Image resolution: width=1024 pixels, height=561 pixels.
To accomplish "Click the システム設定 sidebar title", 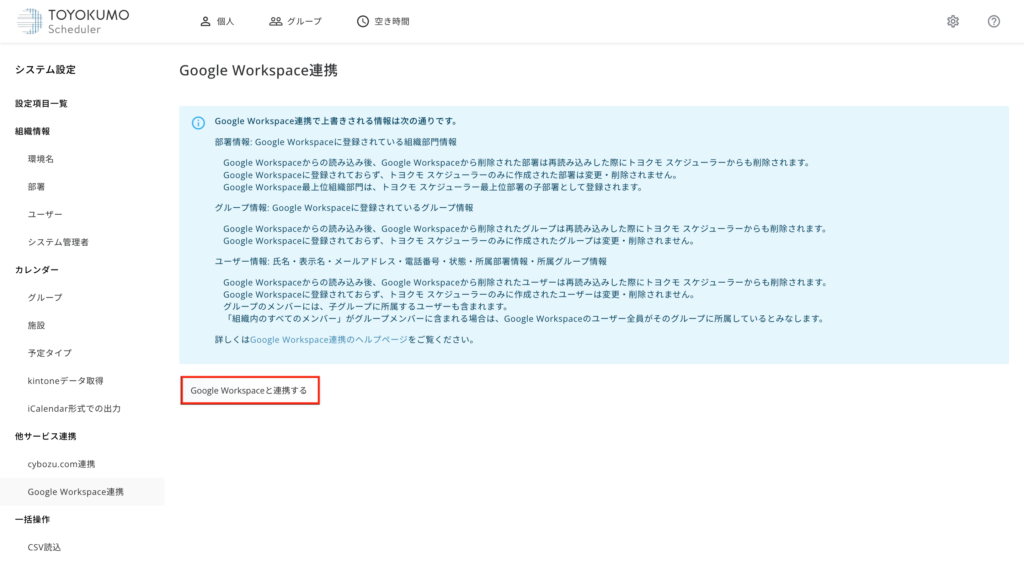I will pos(45,70).
